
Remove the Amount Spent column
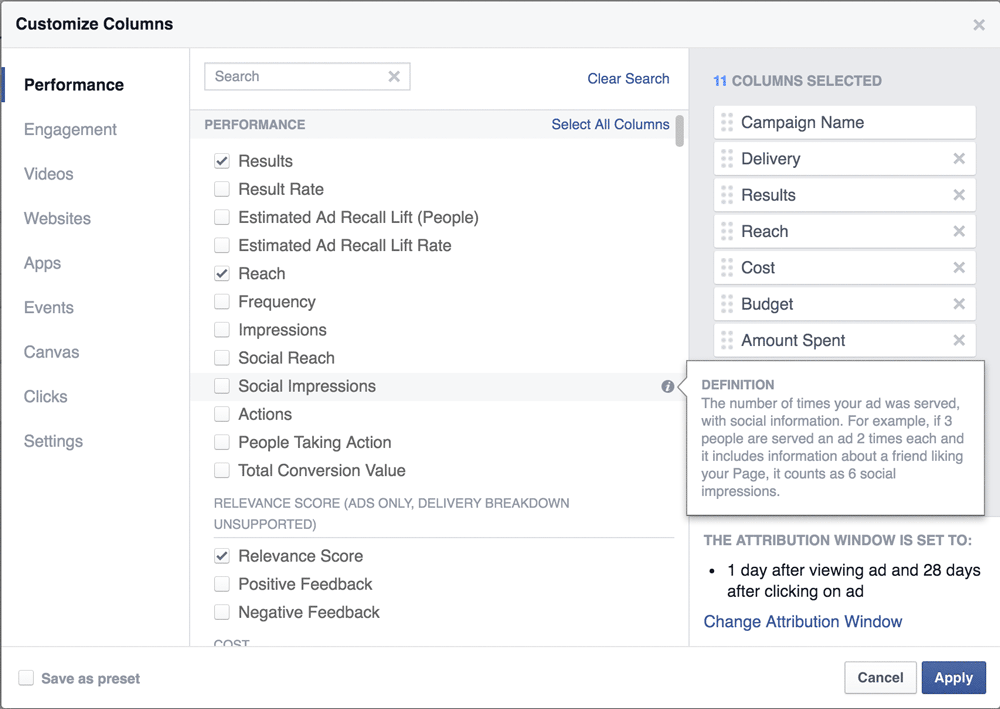959,340
